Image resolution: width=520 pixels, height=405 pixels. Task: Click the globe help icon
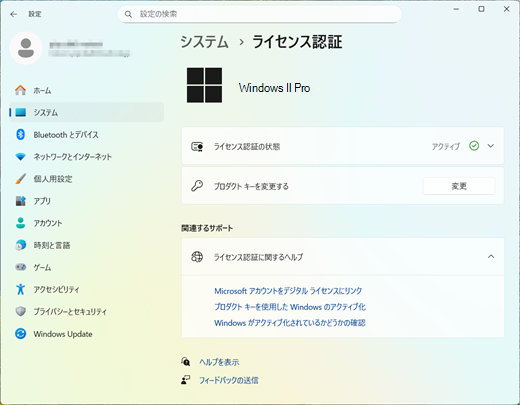pyautogui.click(x=197, y=257)
